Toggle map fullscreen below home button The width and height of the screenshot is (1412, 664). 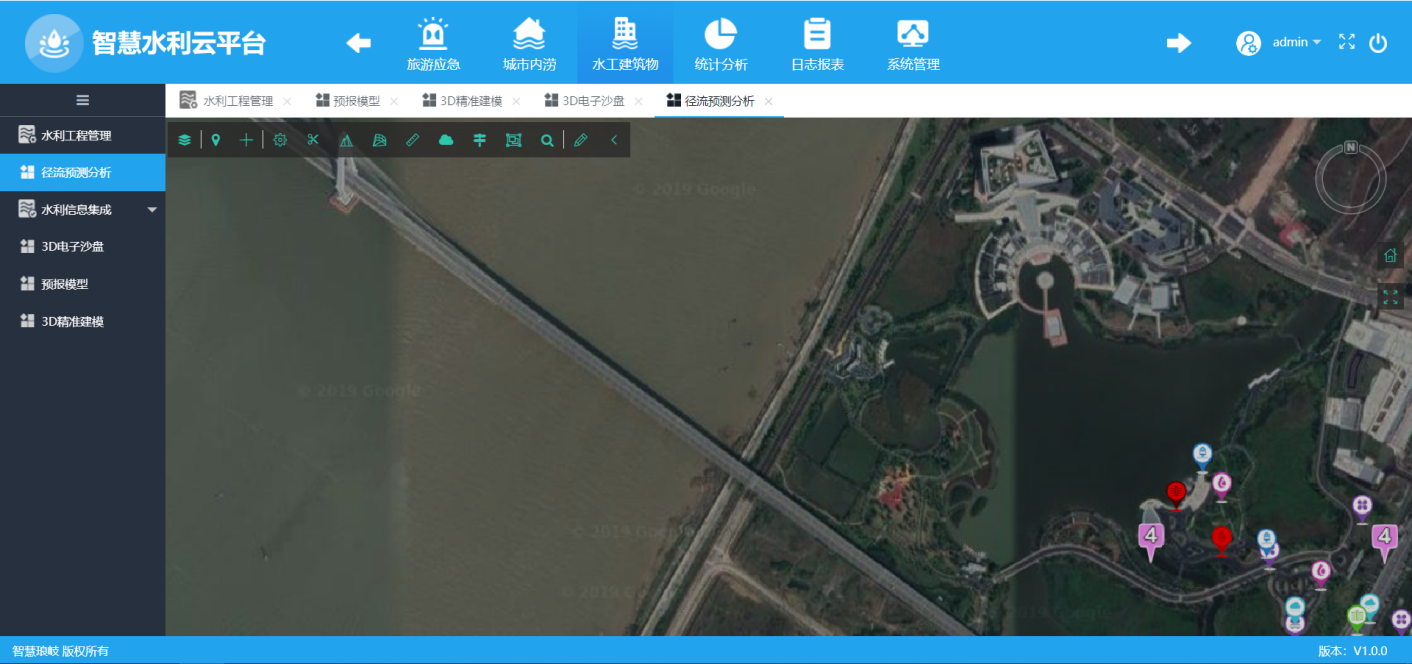point(1390,296)
